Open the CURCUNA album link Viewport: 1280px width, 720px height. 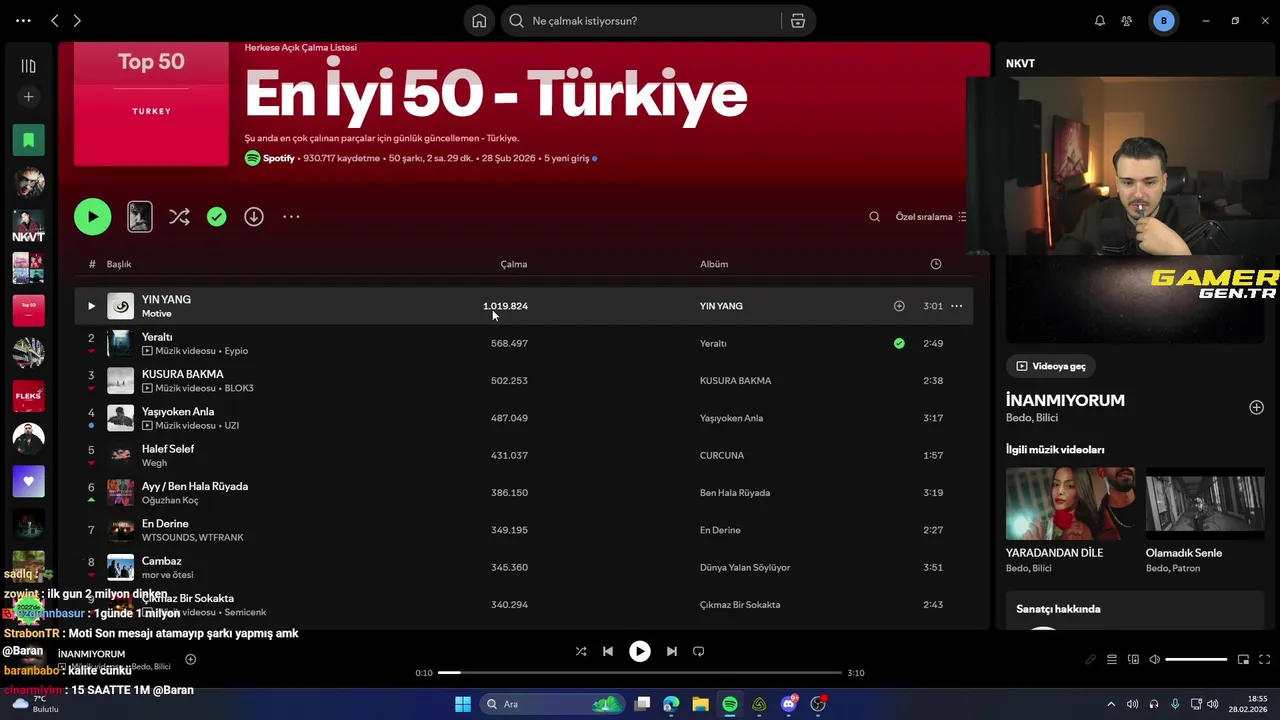point(722,455)
